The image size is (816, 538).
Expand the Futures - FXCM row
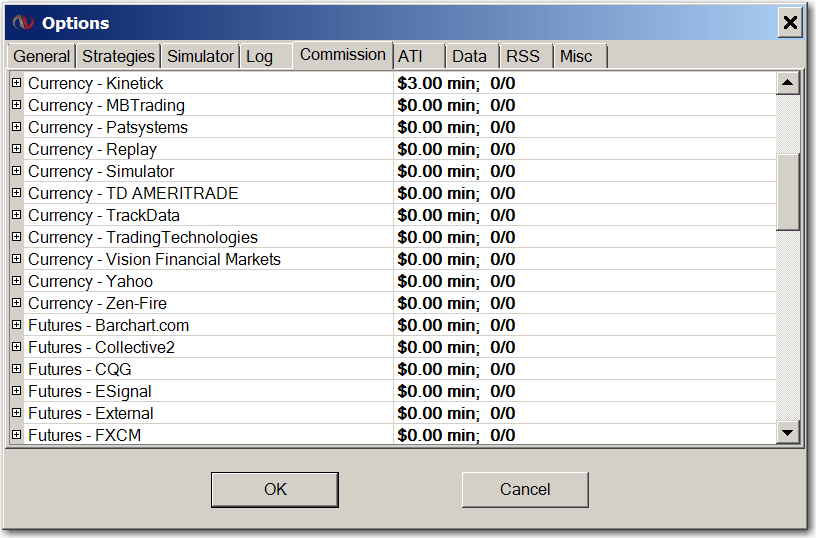click(17, 434)
